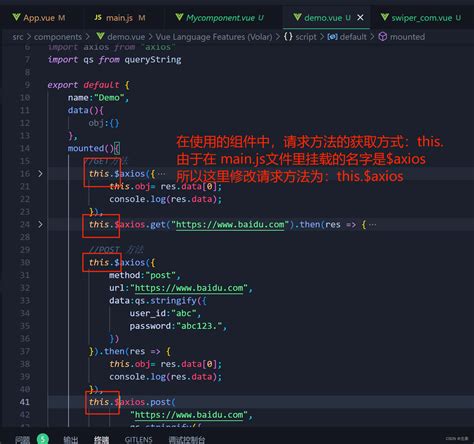Screen dimensions: 474x444
Task: Expand folded code arrow at line 24
Action: pyautogui.click(x=40, y=224)
